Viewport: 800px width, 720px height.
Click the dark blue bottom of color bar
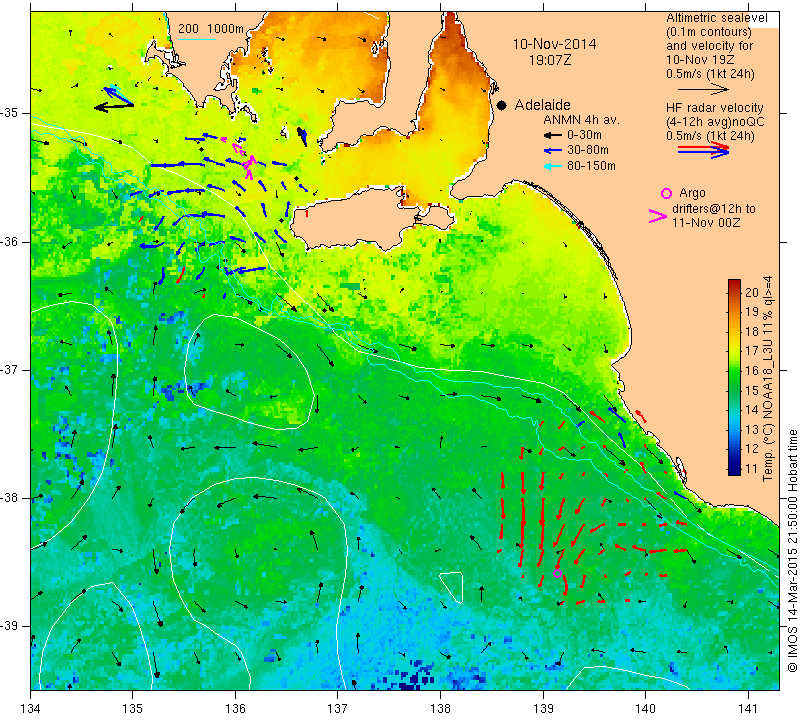pyautogui.click(x=734, y=470)
